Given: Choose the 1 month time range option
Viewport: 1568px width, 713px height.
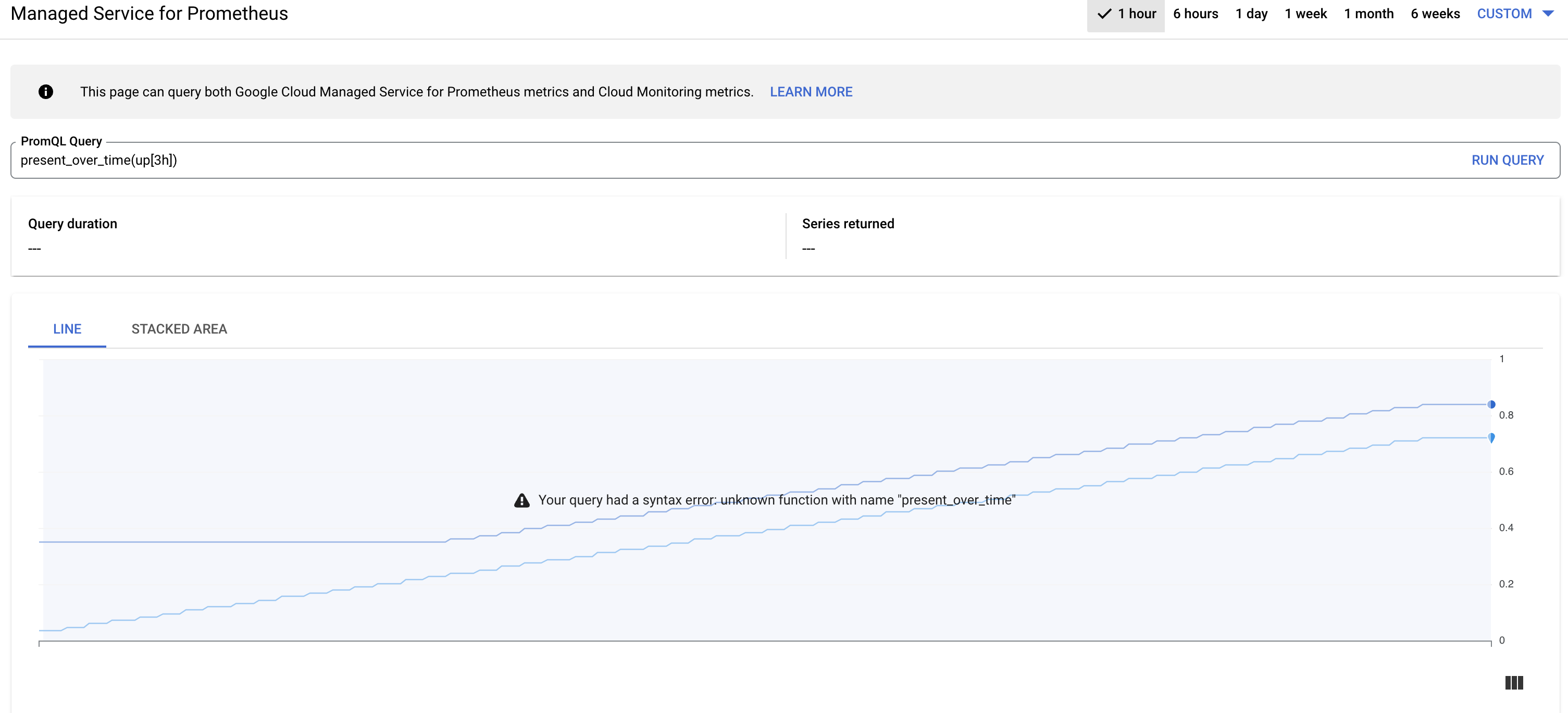Looking at the screenshot, I should 1369,14.
